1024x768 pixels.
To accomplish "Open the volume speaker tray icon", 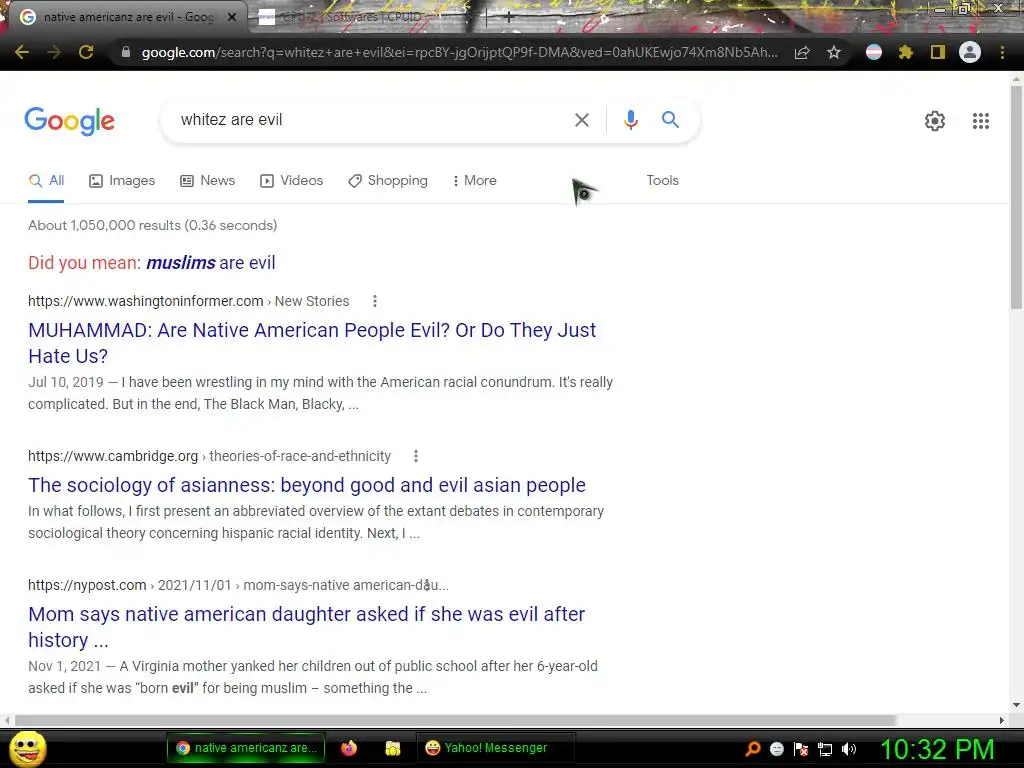I will point(849,749).
